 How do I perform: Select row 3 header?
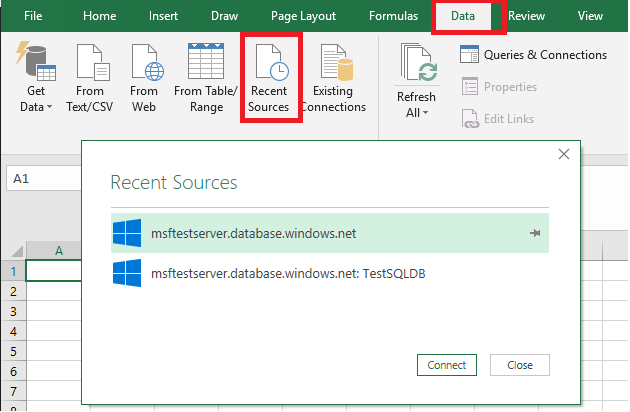(14, 311)
